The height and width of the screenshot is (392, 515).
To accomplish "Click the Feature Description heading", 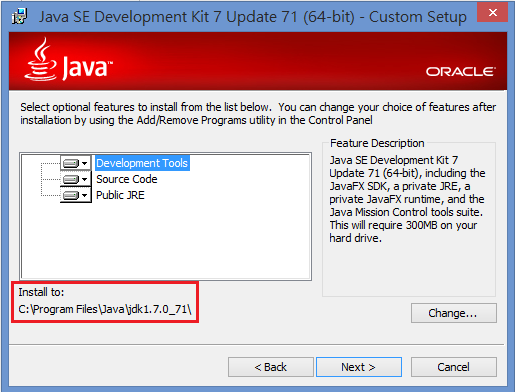I will [x=377, y=143].
